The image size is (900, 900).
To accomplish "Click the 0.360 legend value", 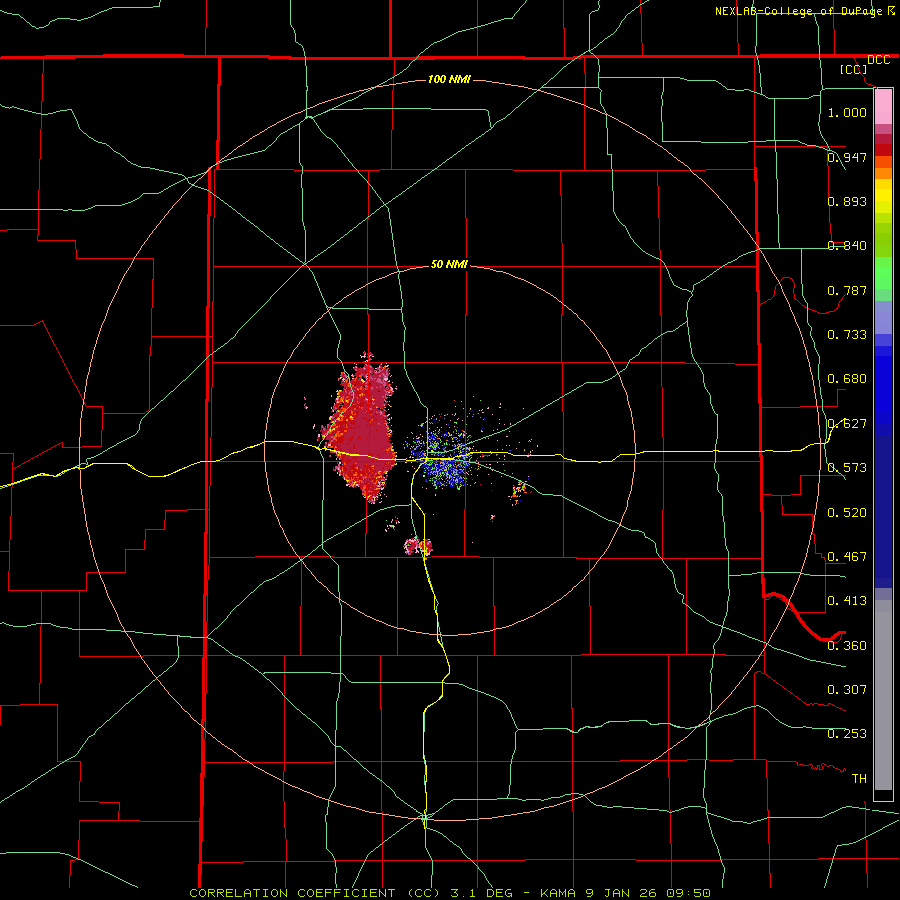I will pos(847,646).
